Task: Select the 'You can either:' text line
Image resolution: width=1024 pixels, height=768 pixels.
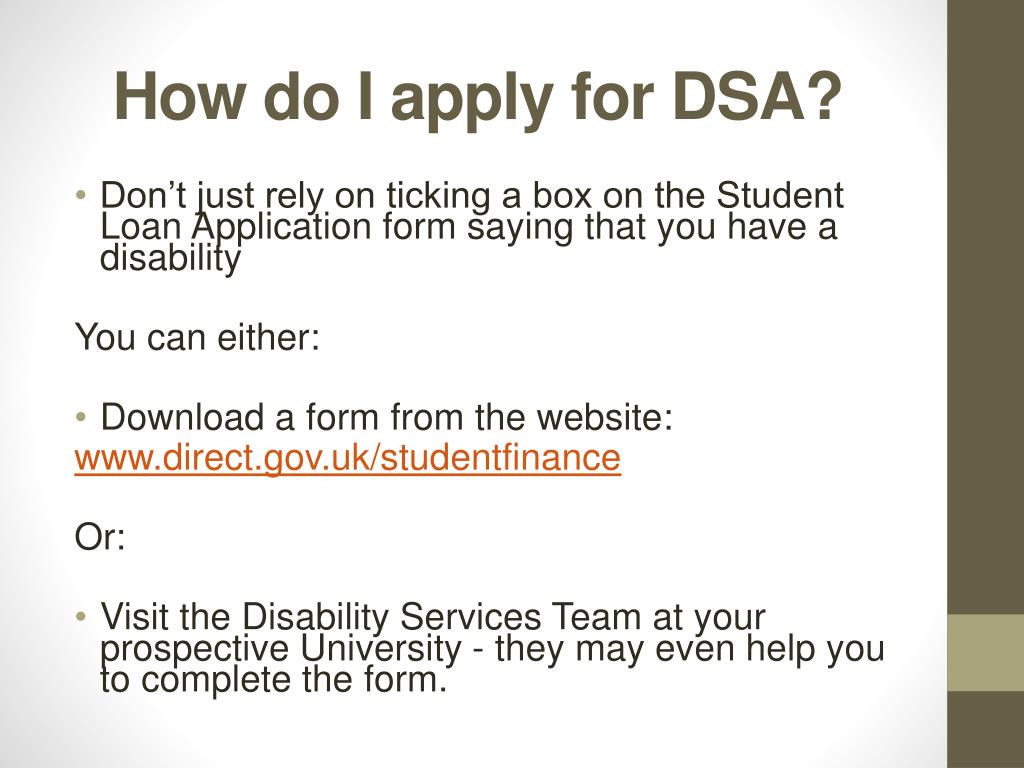Action: coord(197,338)
